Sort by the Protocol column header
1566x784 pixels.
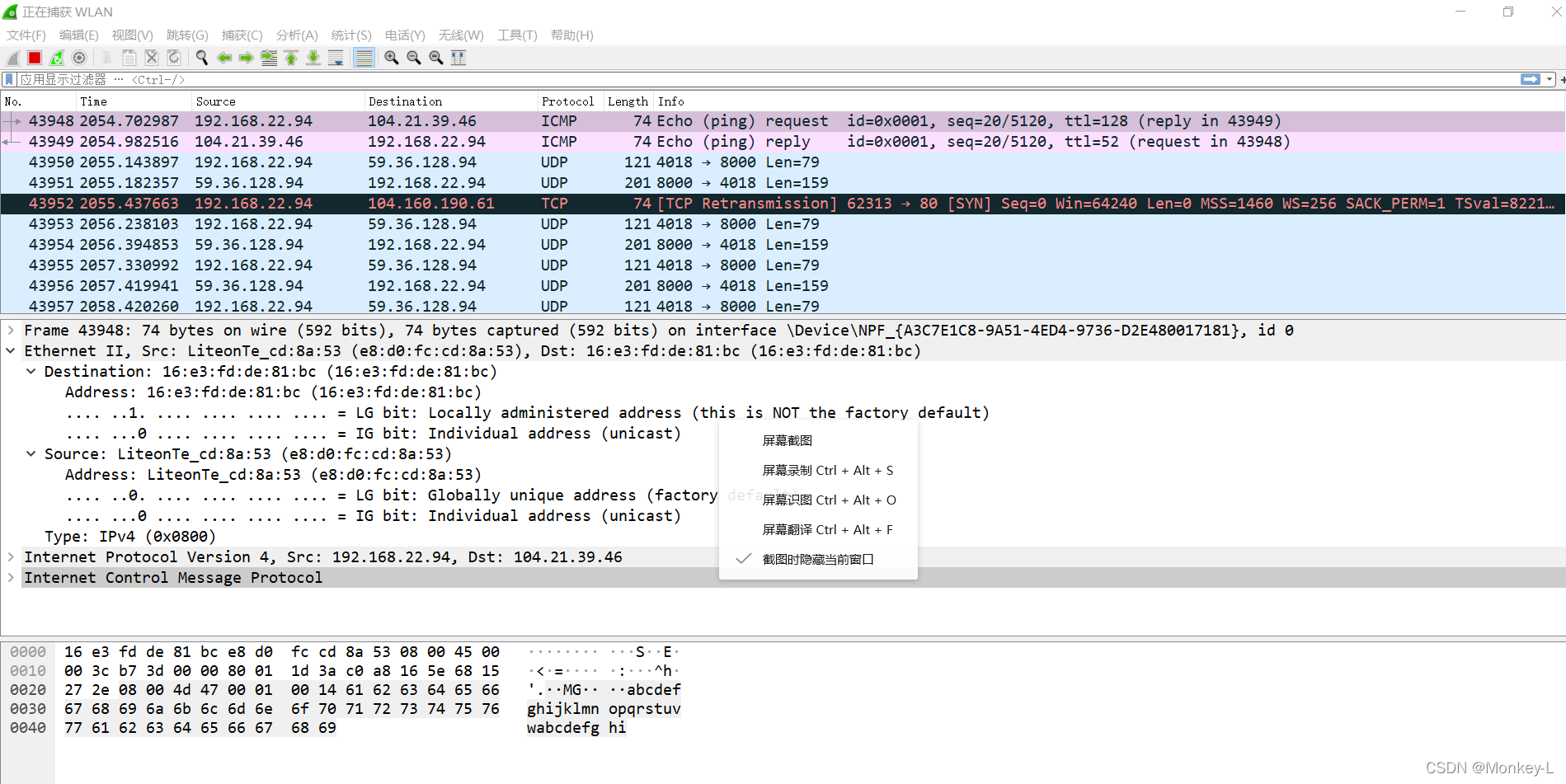[x=571, y=101]
